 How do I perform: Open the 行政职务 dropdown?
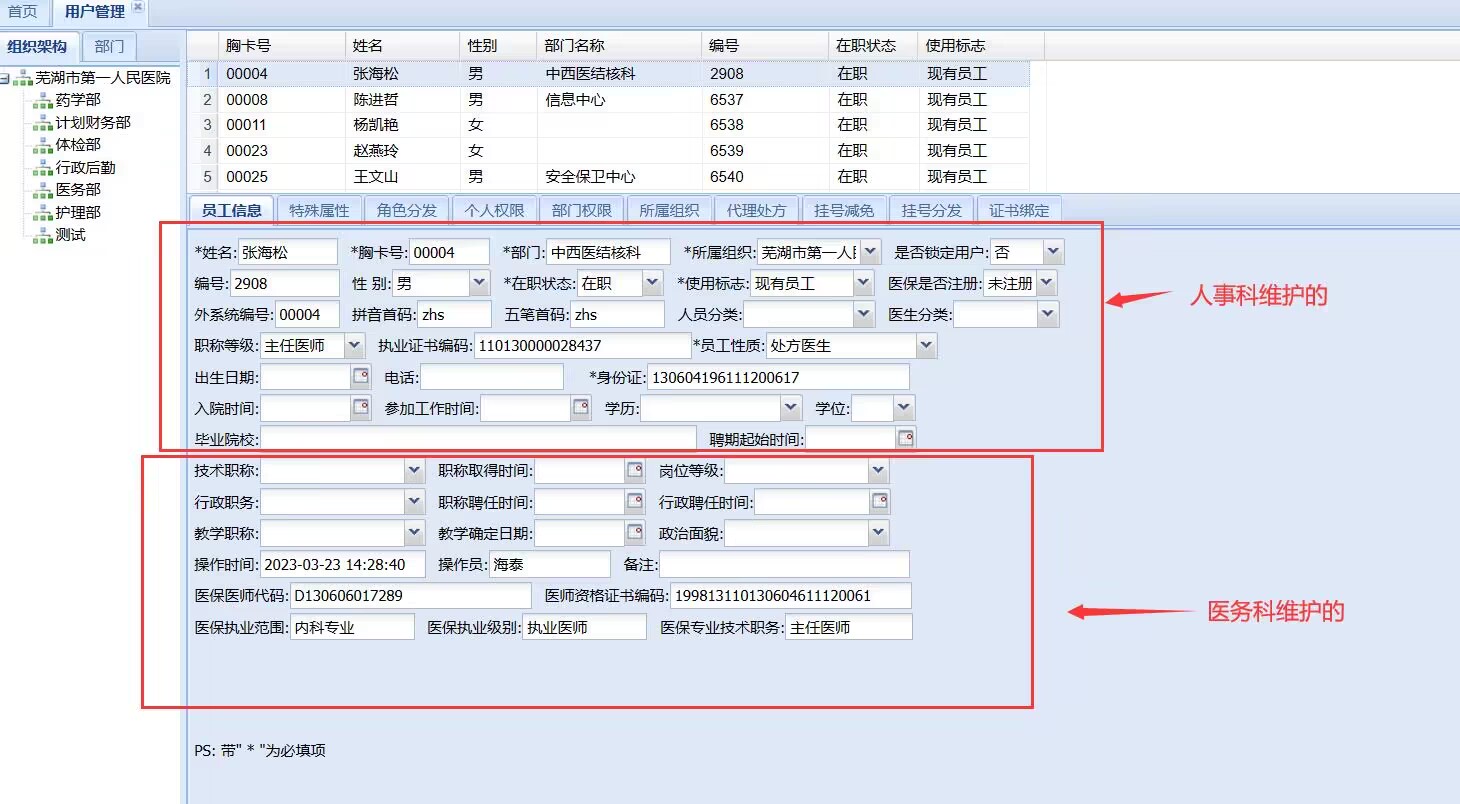click(x=414, y=502)
